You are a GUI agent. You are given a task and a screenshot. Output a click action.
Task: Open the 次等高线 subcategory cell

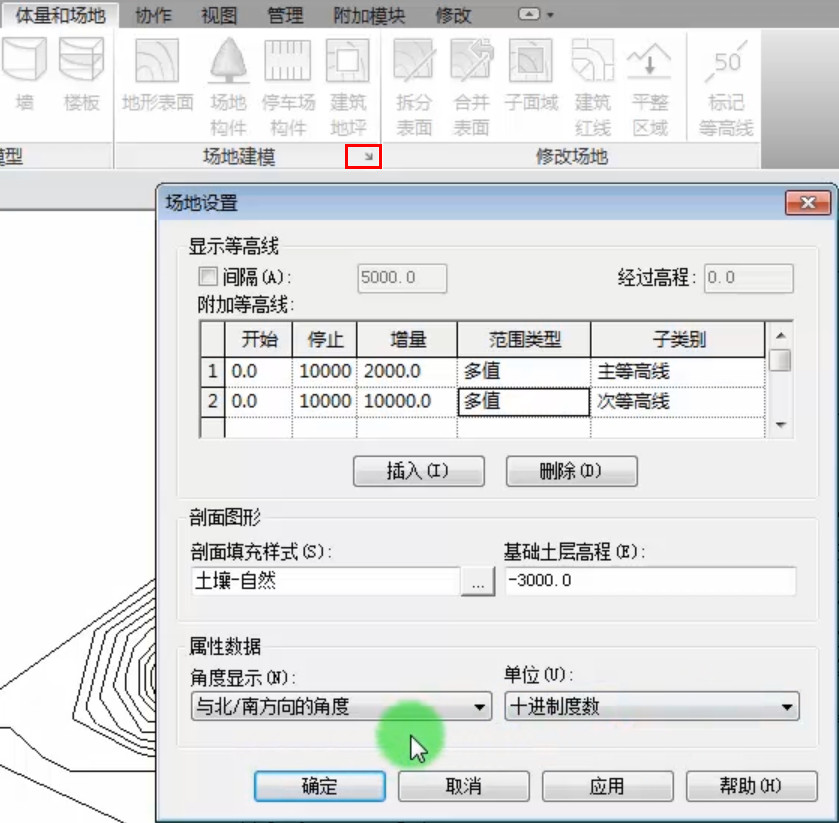[x=678, y=401]
